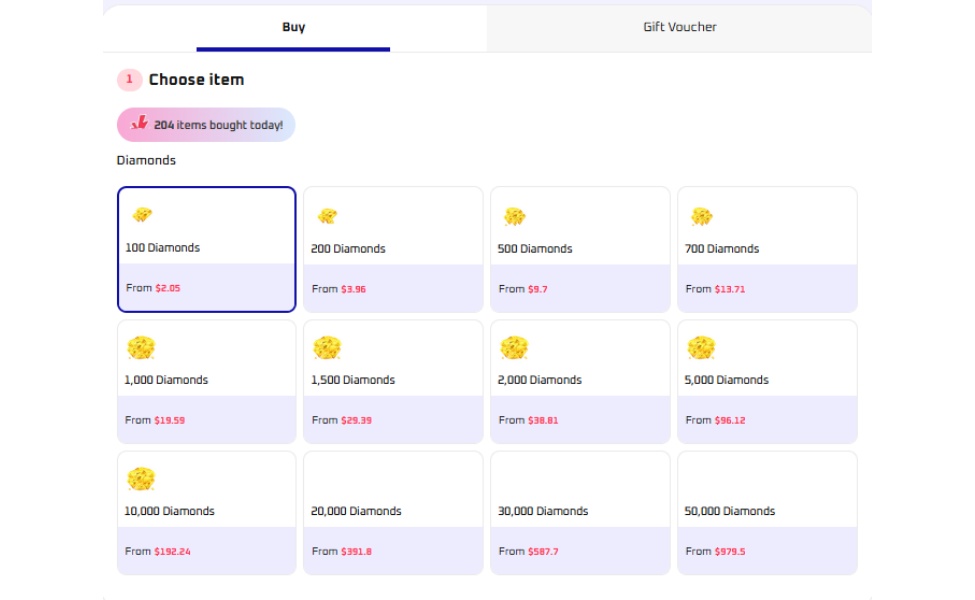Click the From $9.7 price

click(x=523, y=289)
